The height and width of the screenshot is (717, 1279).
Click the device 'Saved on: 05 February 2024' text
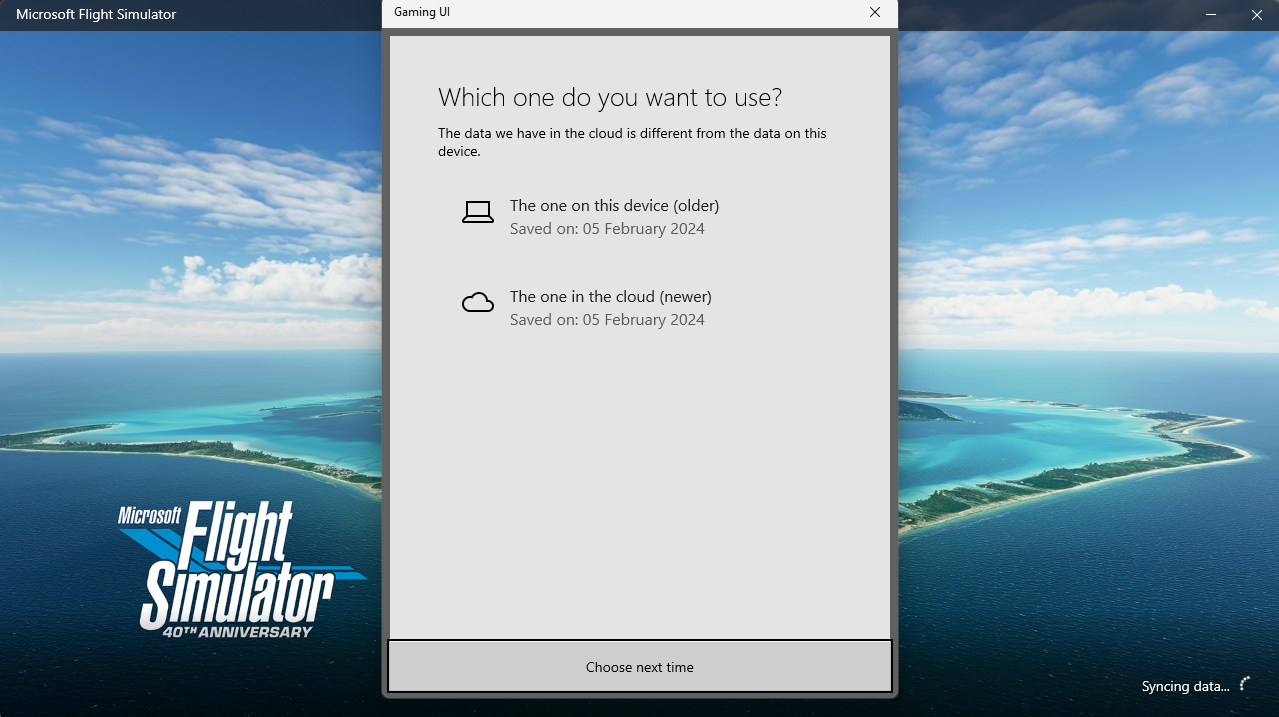(607, 229)
